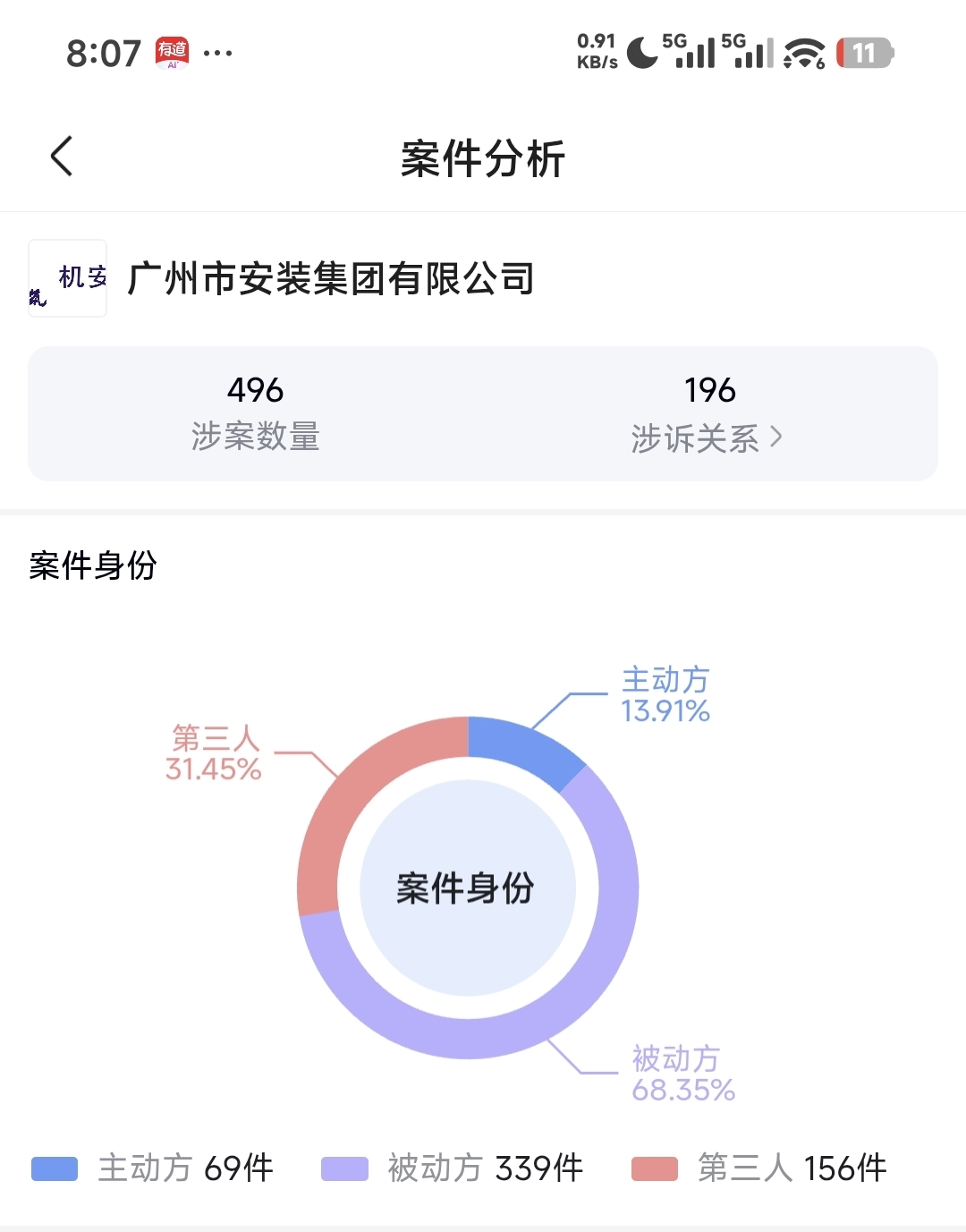This screenshot has width=966, height=1232.
Task: Toggle the 被动方 339件 legend item
Action: point(453,1168)
